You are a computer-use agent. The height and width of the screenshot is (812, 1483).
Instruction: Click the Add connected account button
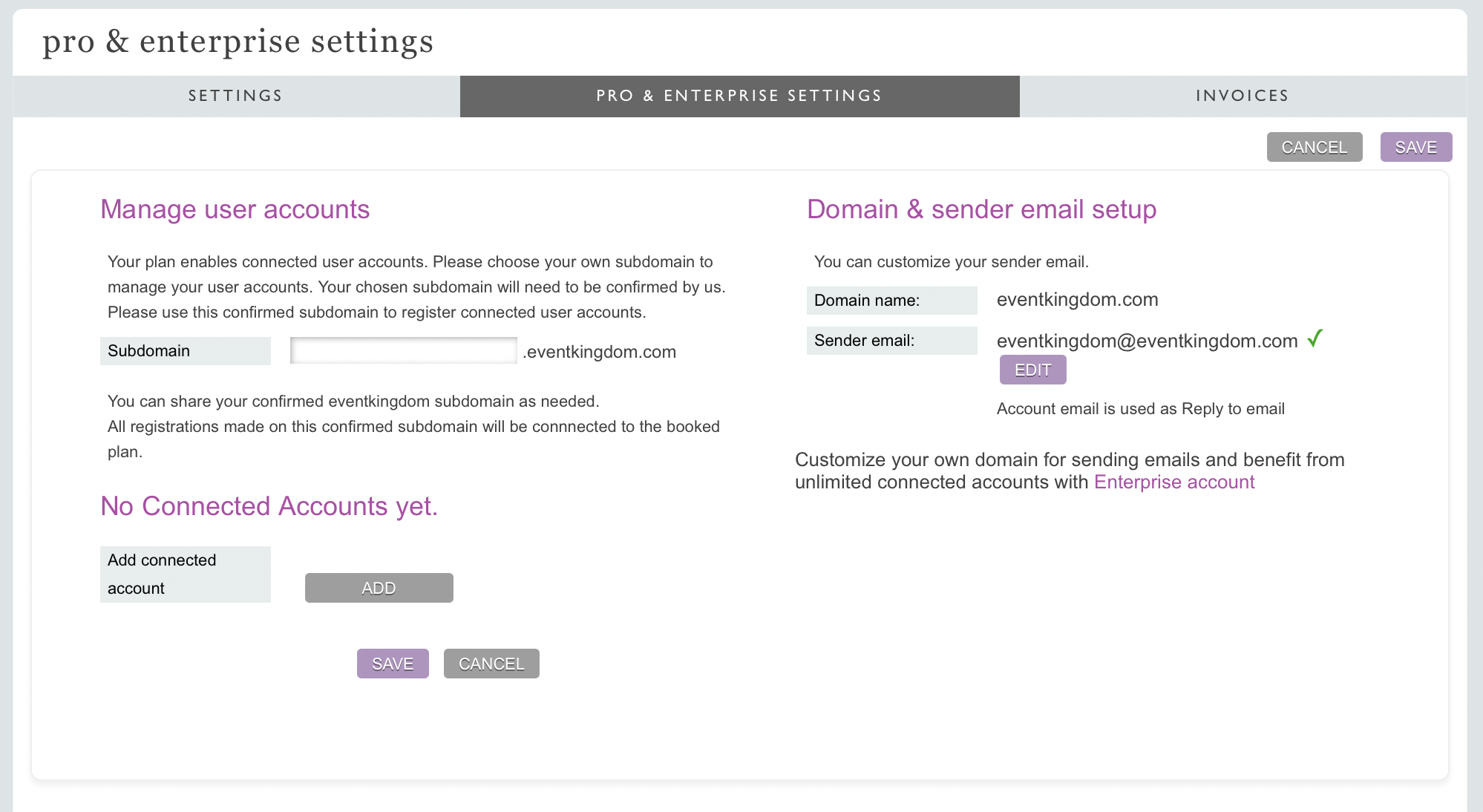coord(379,588)
